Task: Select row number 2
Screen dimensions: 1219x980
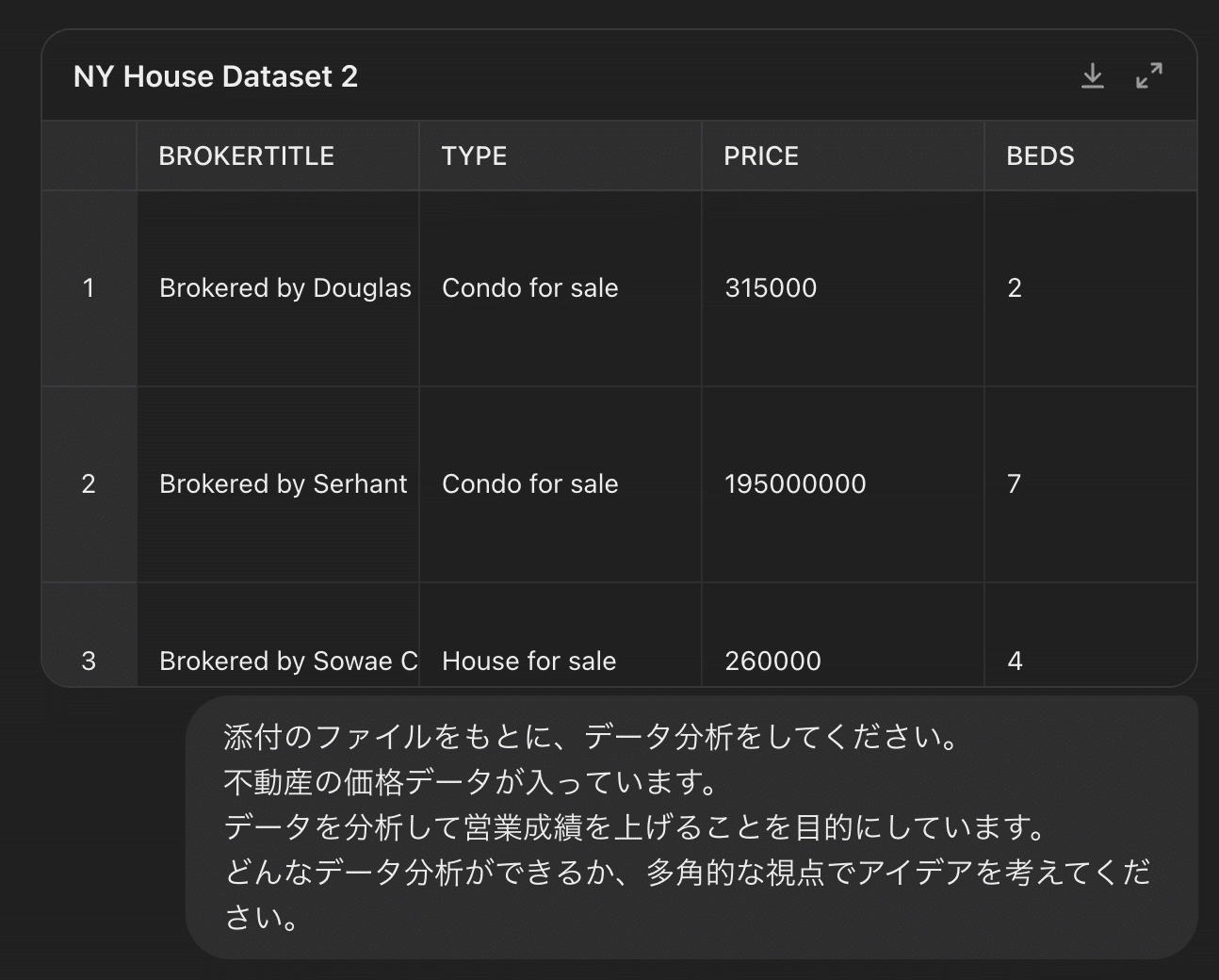Action: [89, 484]
